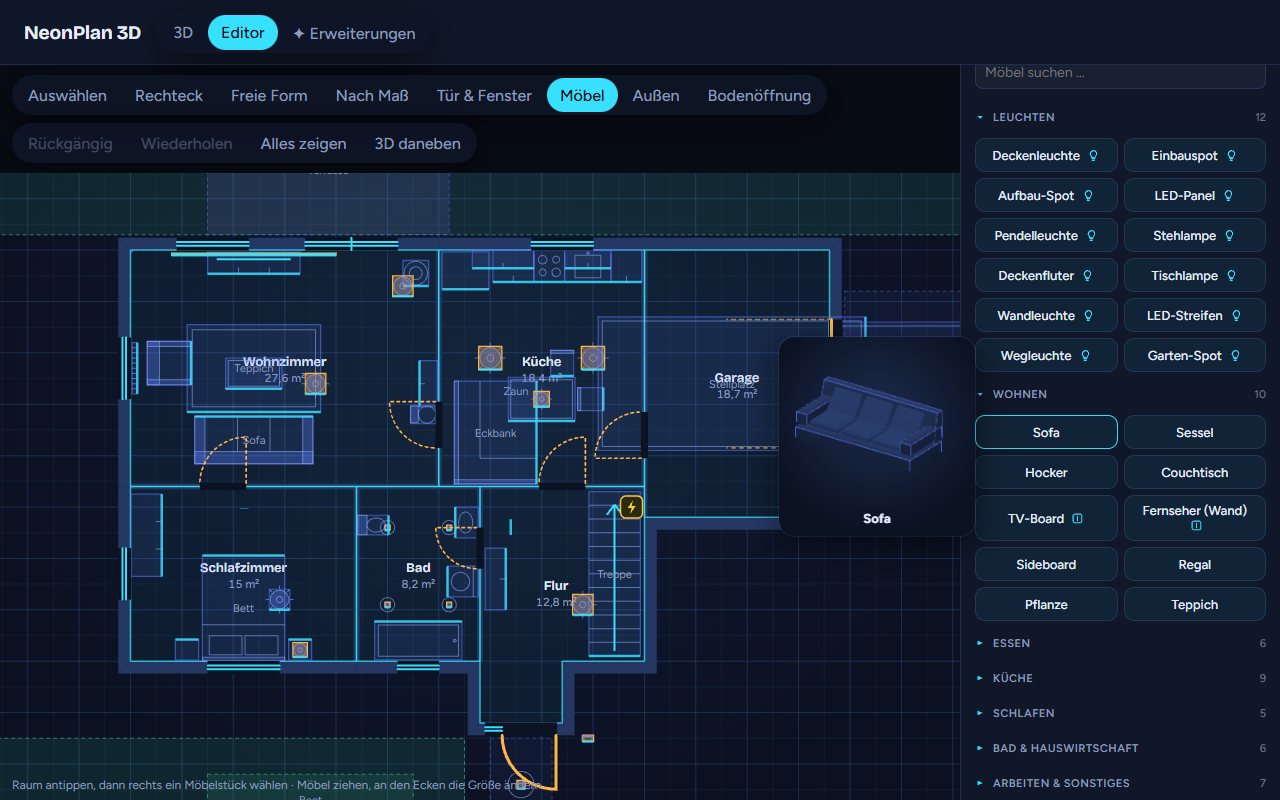Expand the Essen category
This screenshot has width=1280, height=800.
click(1121, 643)
